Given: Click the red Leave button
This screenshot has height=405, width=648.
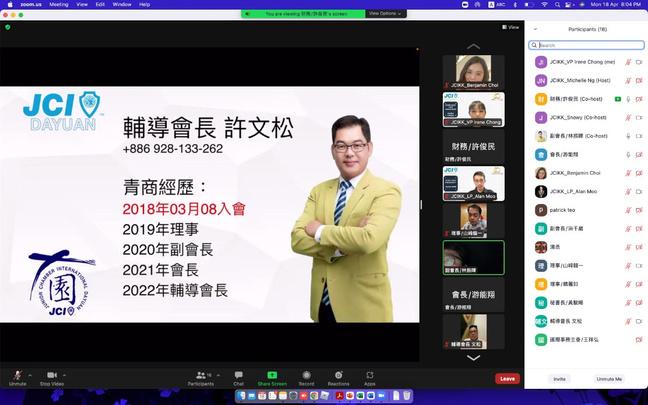Looking at the screenshot, I should (507, 379).
